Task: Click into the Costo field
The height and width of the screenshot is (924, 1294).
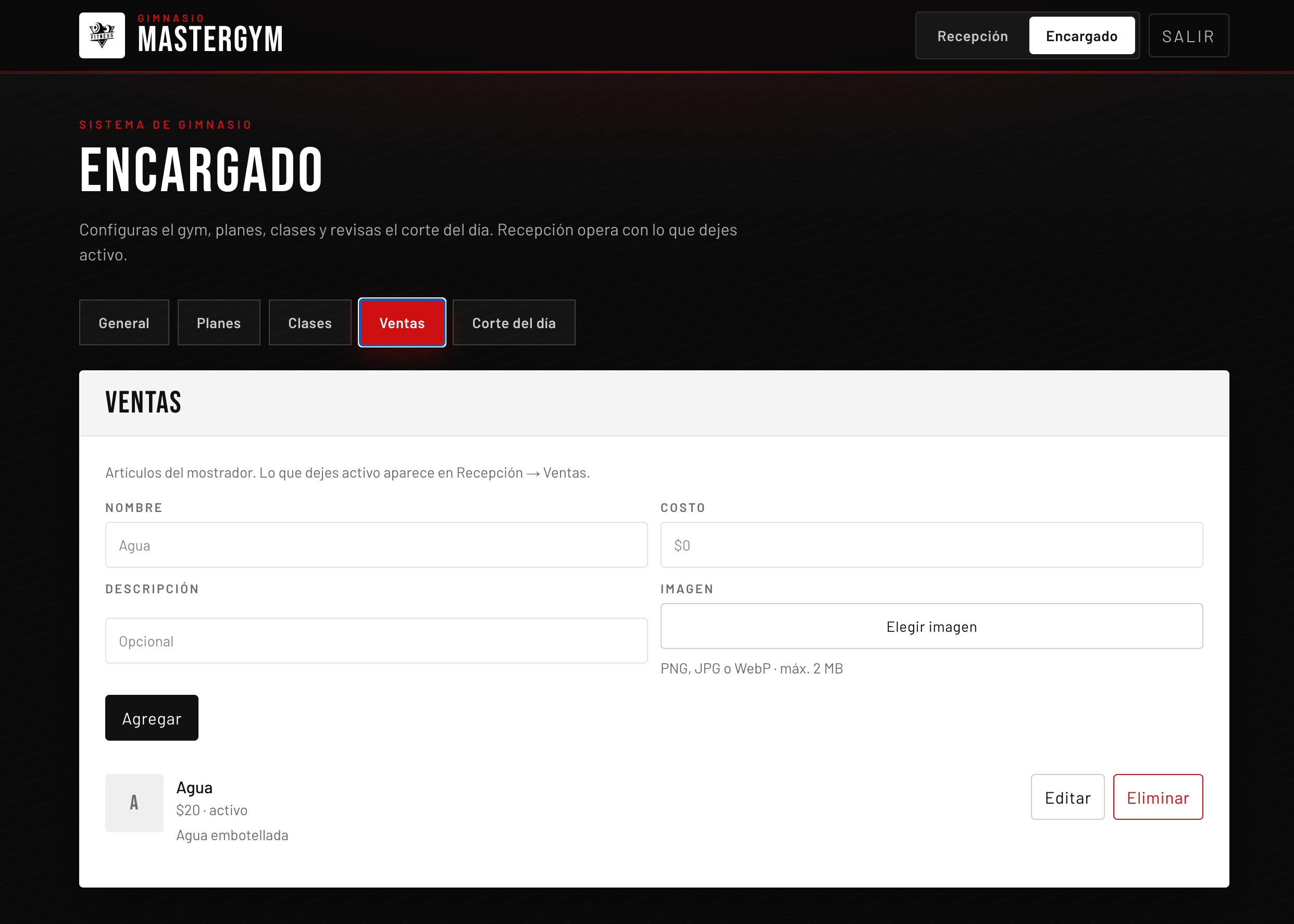Action: (x=931, y=545)
